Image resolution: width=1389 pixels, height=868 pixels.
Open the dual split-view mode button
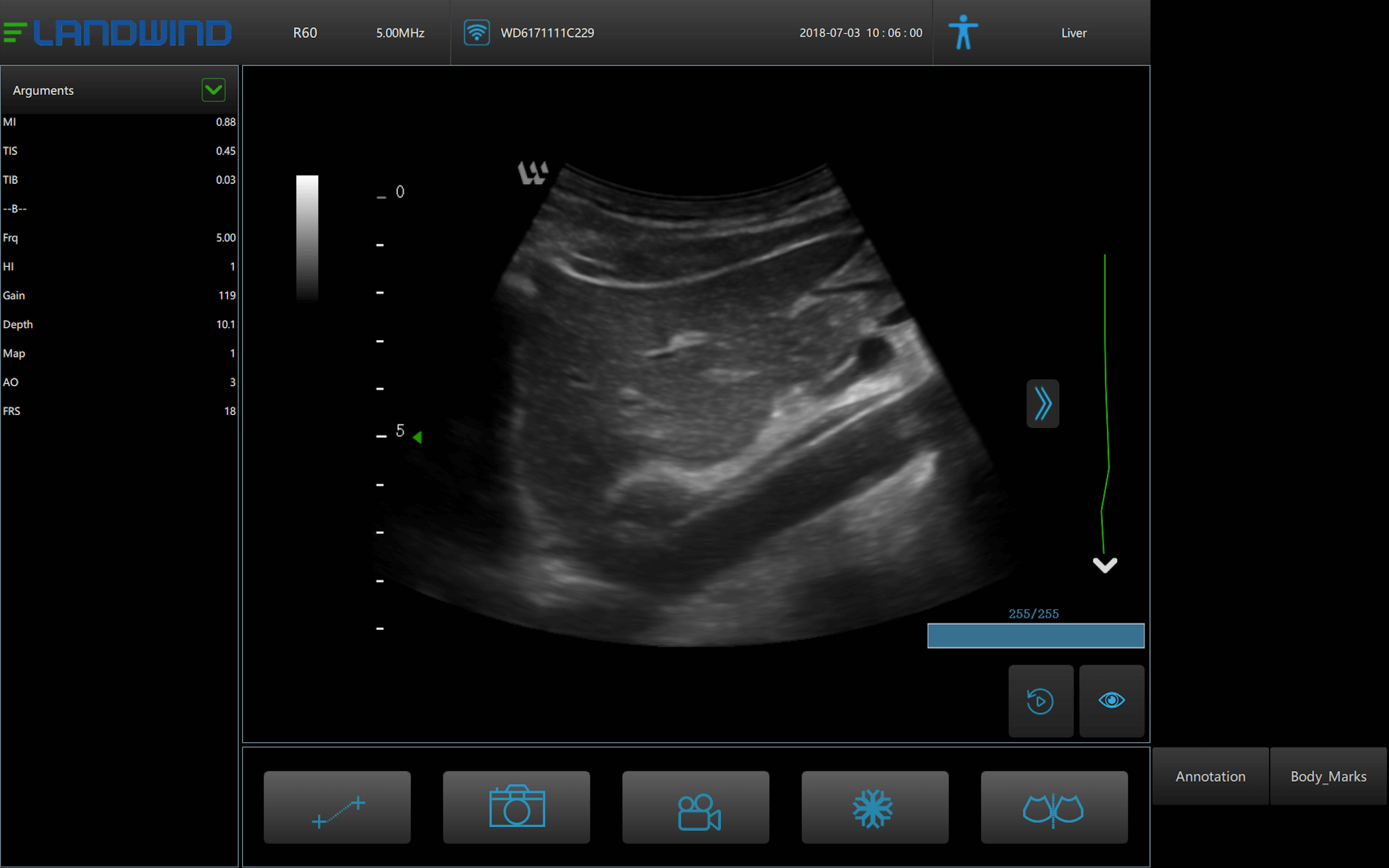tap(1054, 807)
